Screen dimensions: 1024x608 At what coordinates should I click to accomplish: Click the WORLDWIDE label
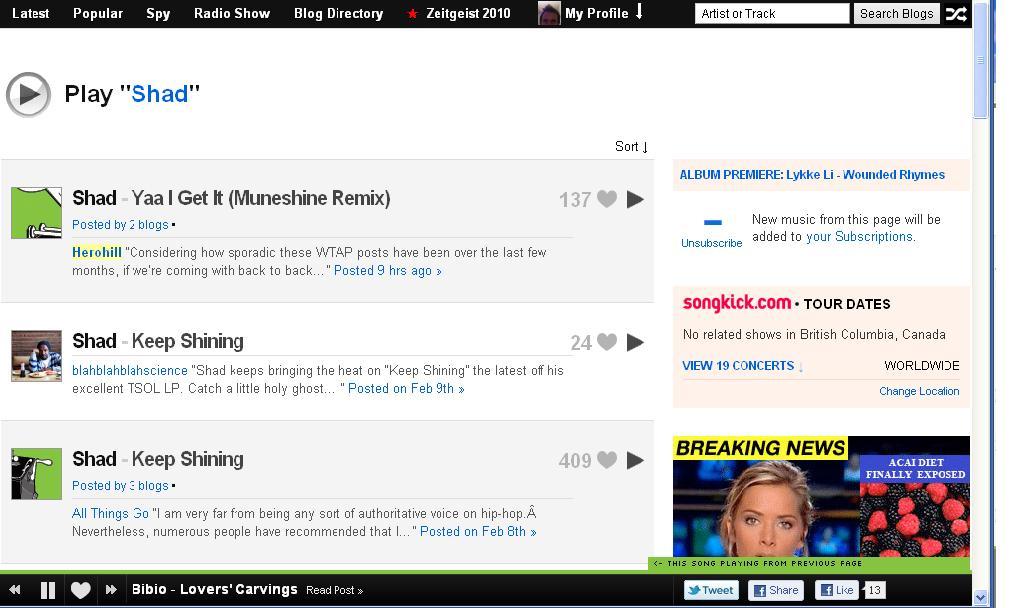pos(921,366)
